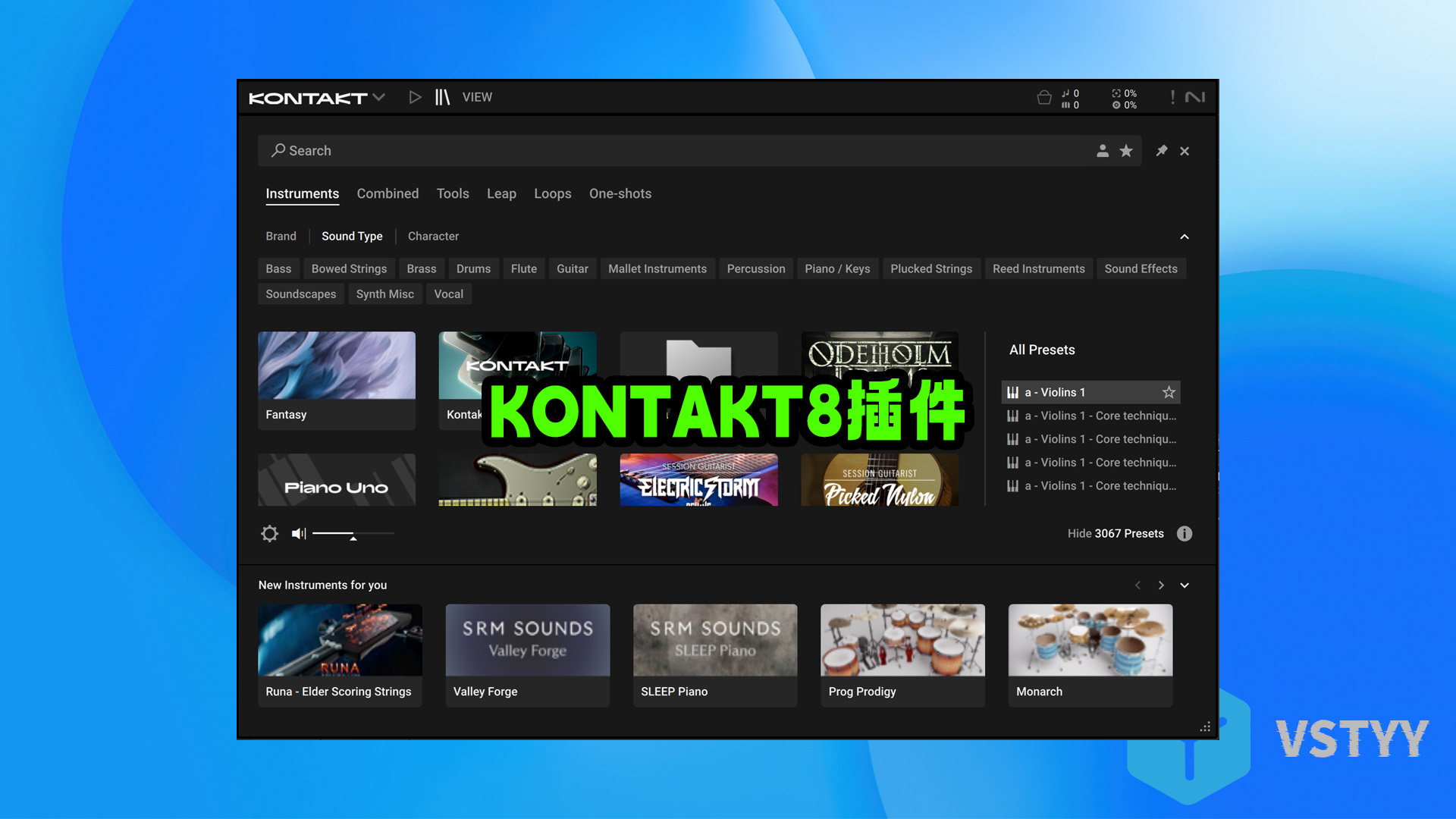Click the speaker icon near the volume slider
The image size is (1456, 819).
click(x=298, y=533)
